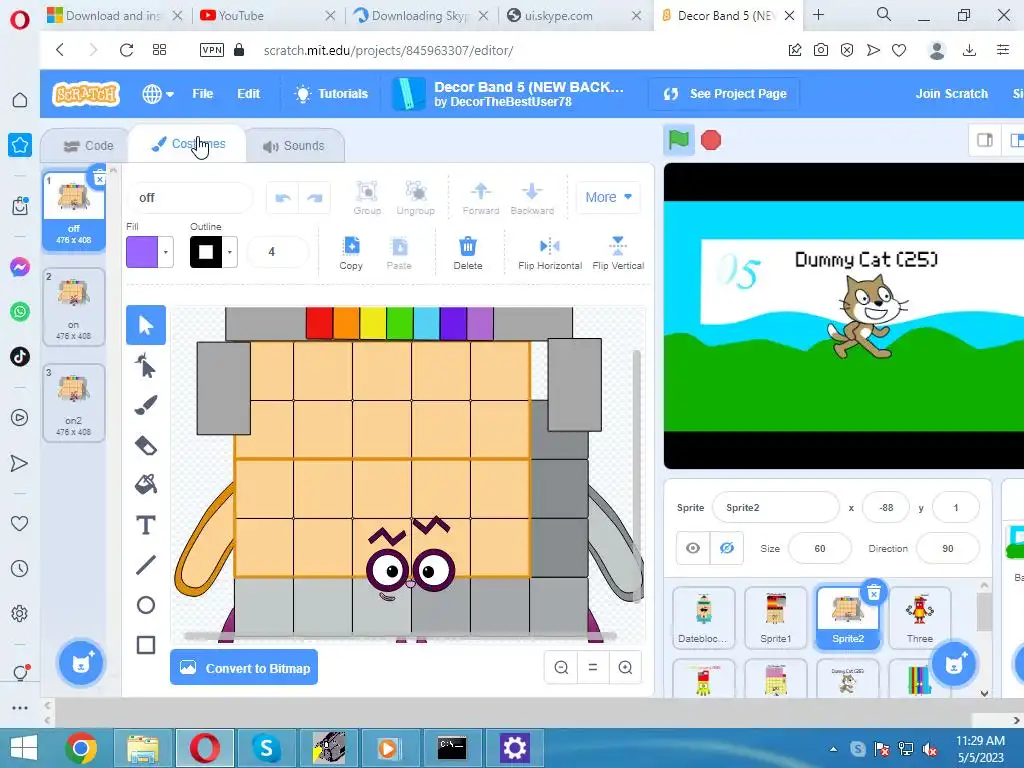Select the 'on' costume thumbnail
Screen dimensions: 1024x768
[x=74, y=306]
